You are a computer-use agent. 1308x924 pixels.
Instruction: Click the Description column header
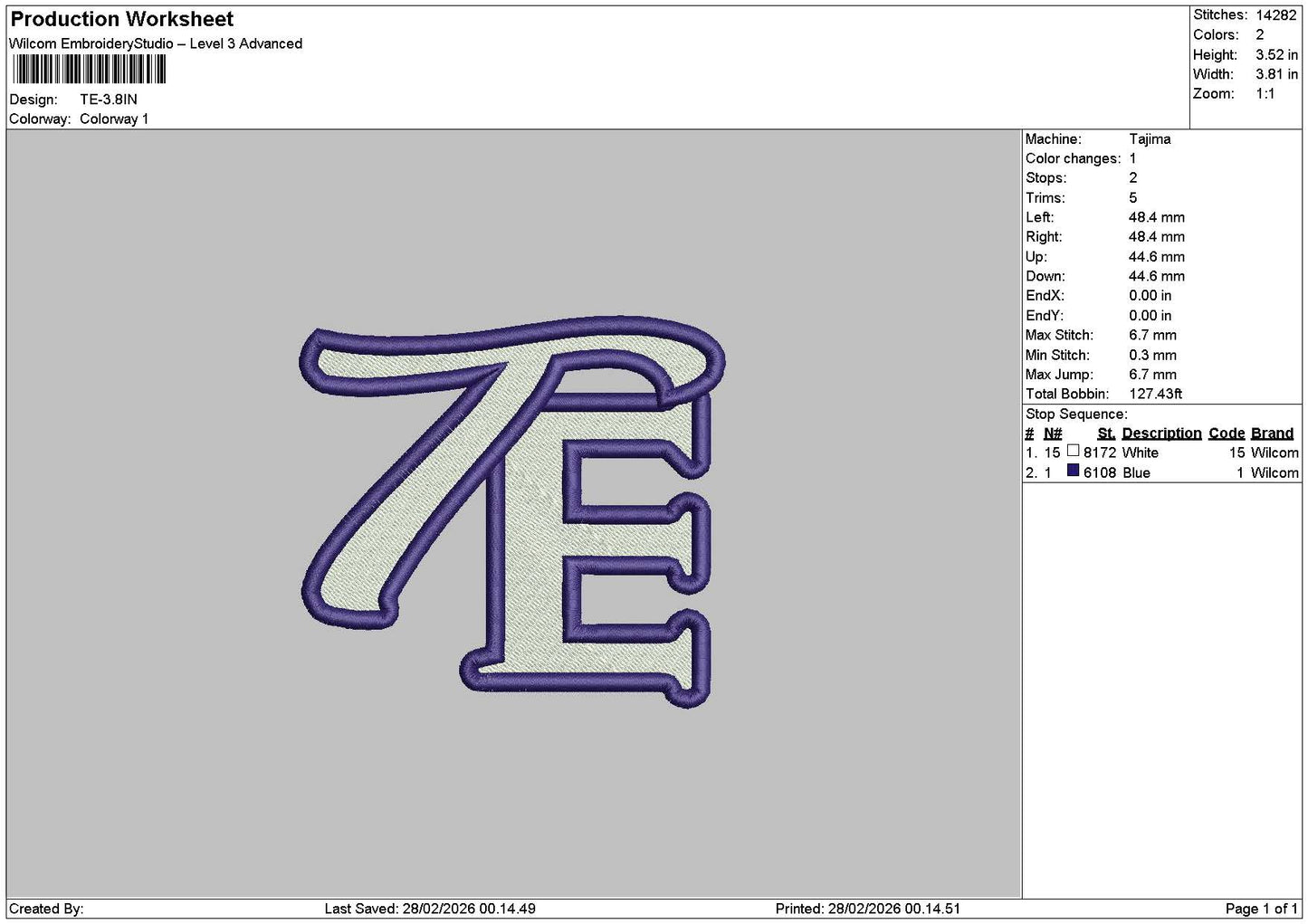(1161, 433)
